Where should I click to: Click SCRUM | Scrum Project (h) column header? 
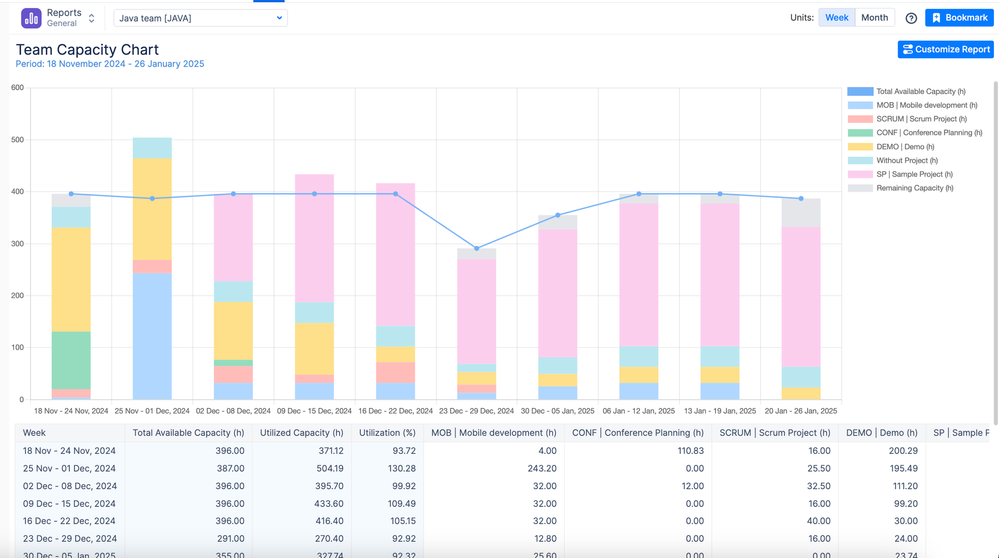click(775, 433)
